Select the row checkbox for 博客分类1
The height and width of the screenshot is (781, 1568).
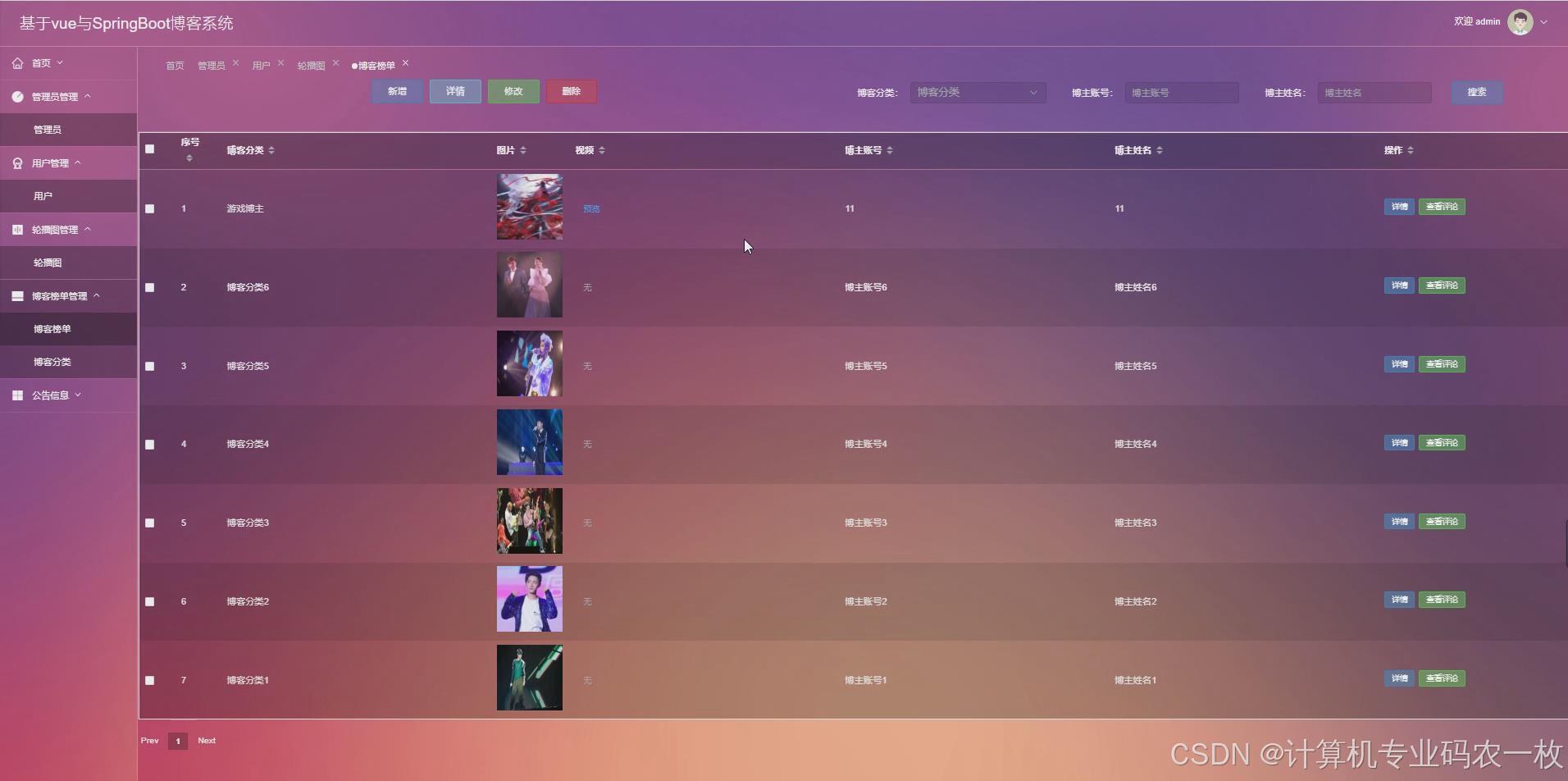149,681
